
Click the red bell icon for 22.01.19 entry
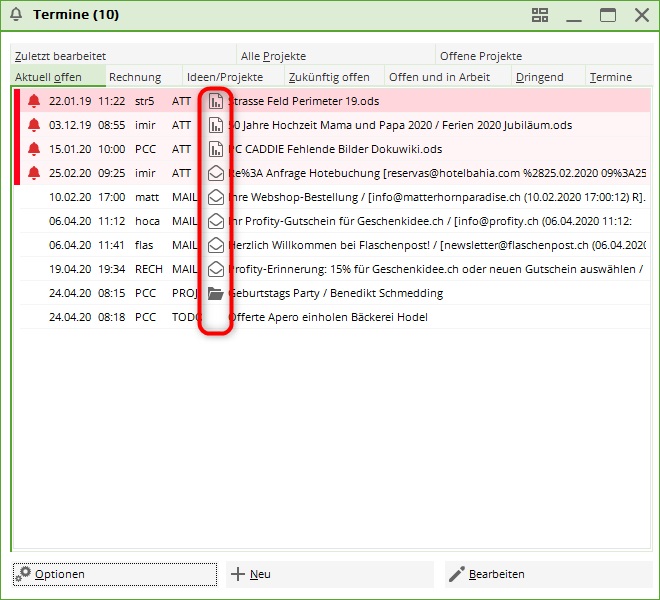point(34,101)
